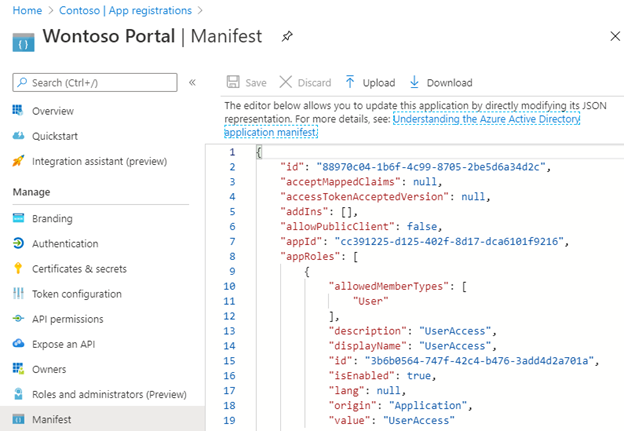Select the Manifest menu item
The height and width of the screenshot is (431, 624).
[x=102, y=419]
